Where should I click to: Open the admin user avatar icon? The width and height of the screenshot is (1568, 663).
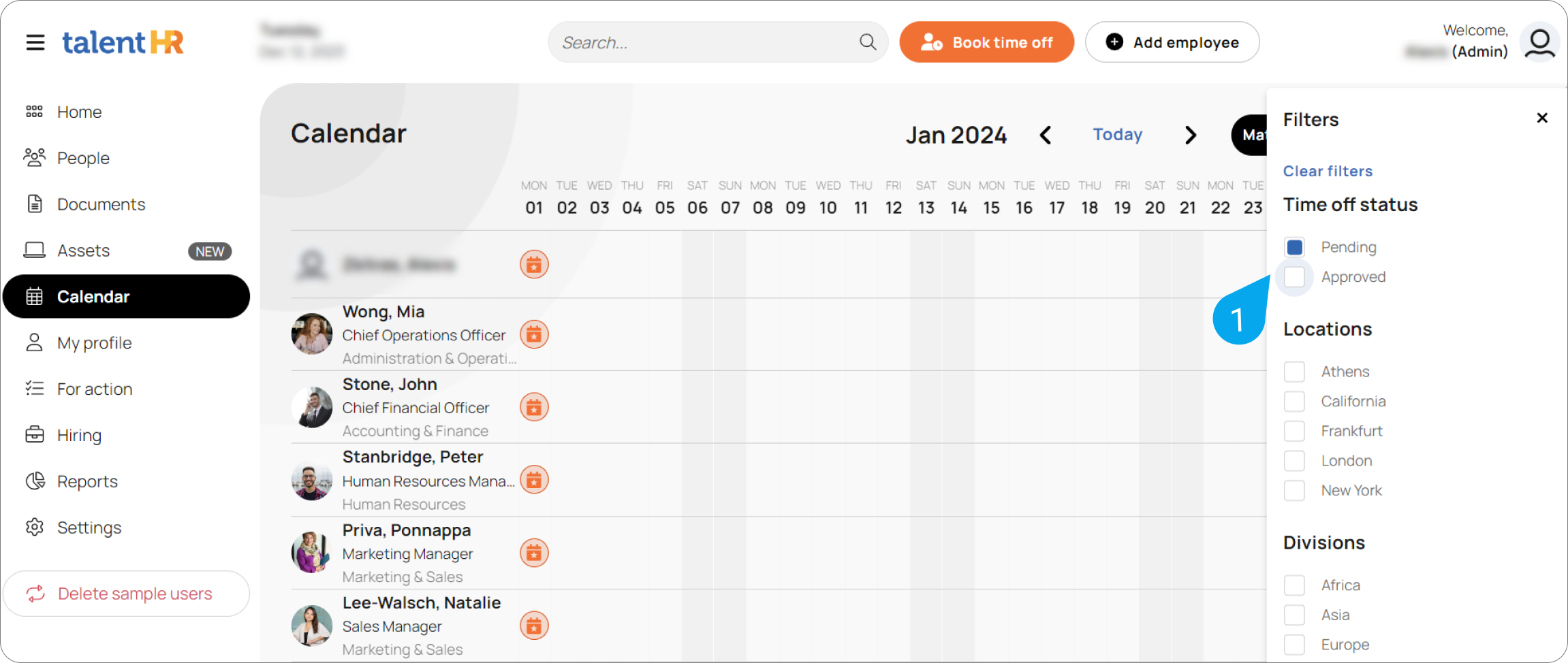pyautogui.click(x=1539, y=42)
